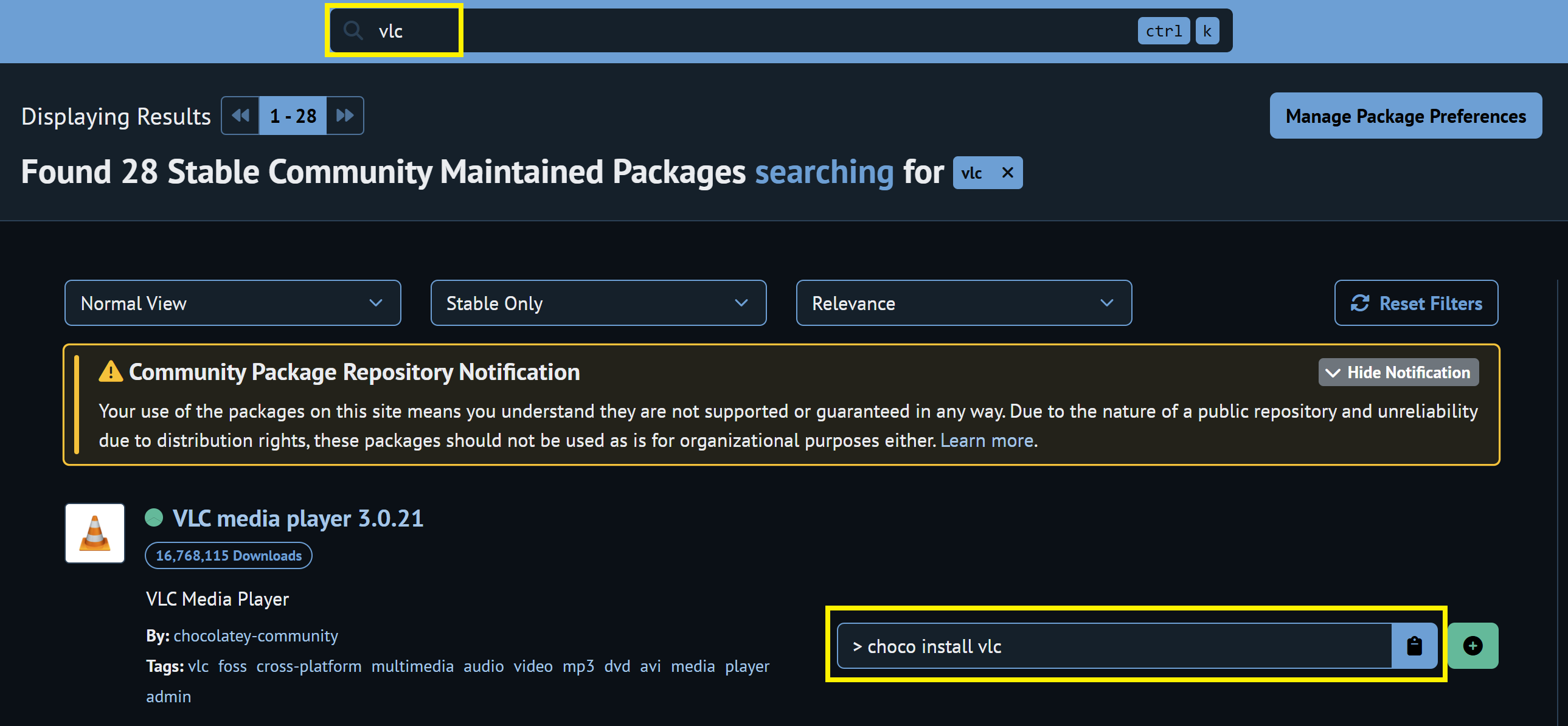Select the player tag
This screenshot has height=726, width=1568.
click(747, 666)
